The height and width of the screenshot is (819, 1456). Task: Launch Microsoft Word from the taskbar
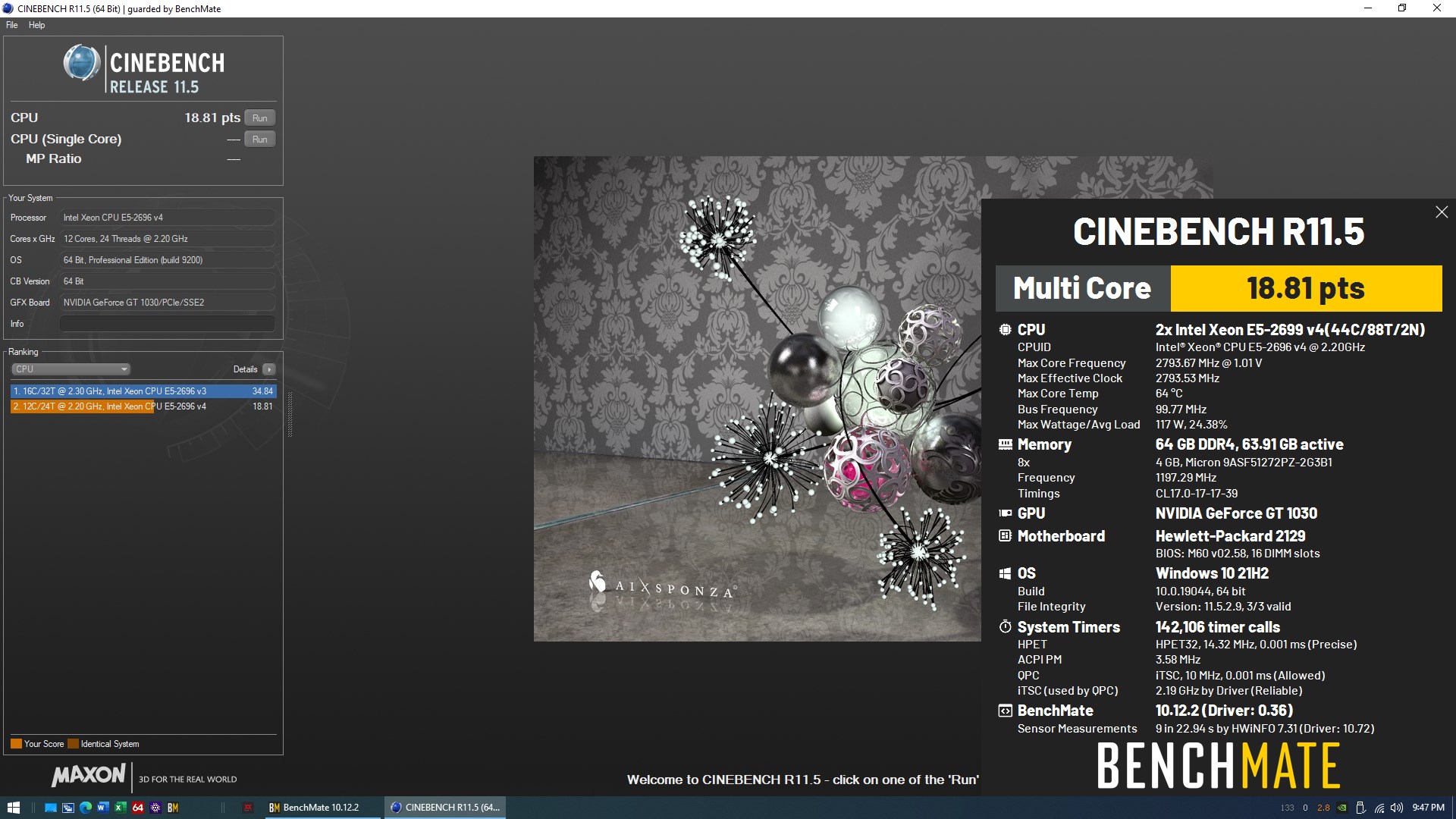[103, 808]
